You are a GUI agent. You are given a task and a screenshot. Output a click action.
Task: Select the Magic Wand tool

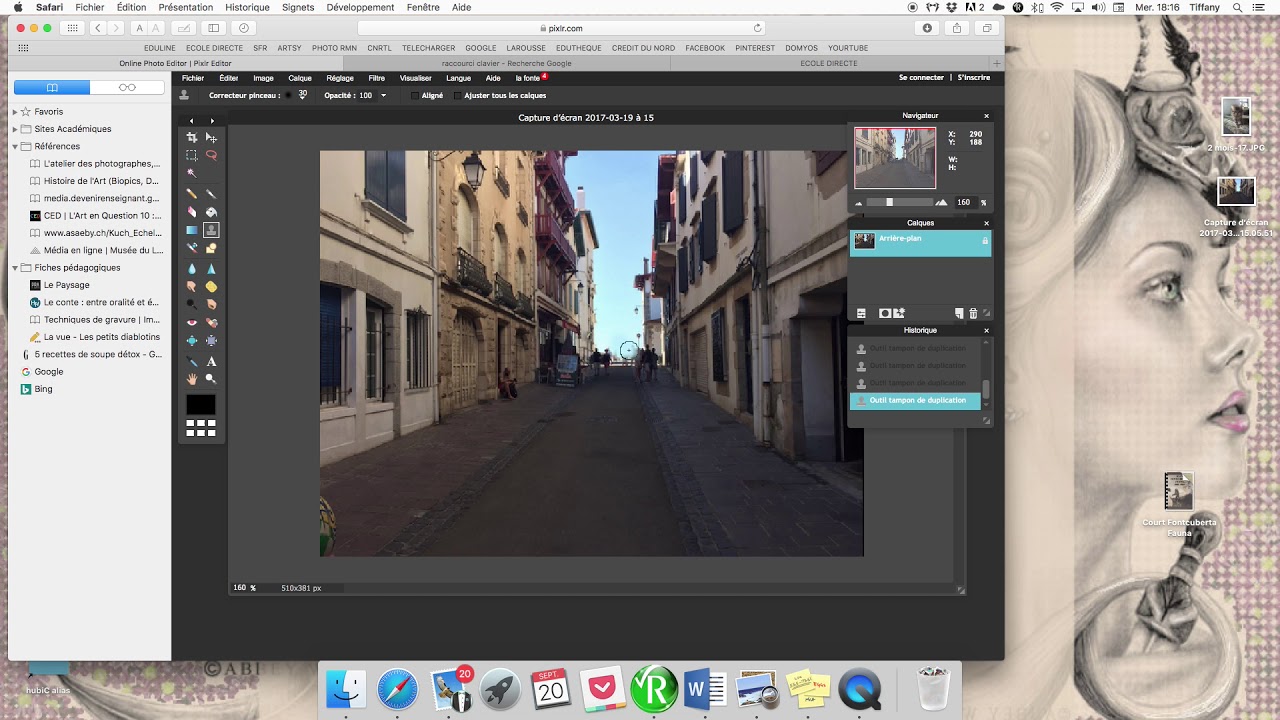tap(191, 173)
